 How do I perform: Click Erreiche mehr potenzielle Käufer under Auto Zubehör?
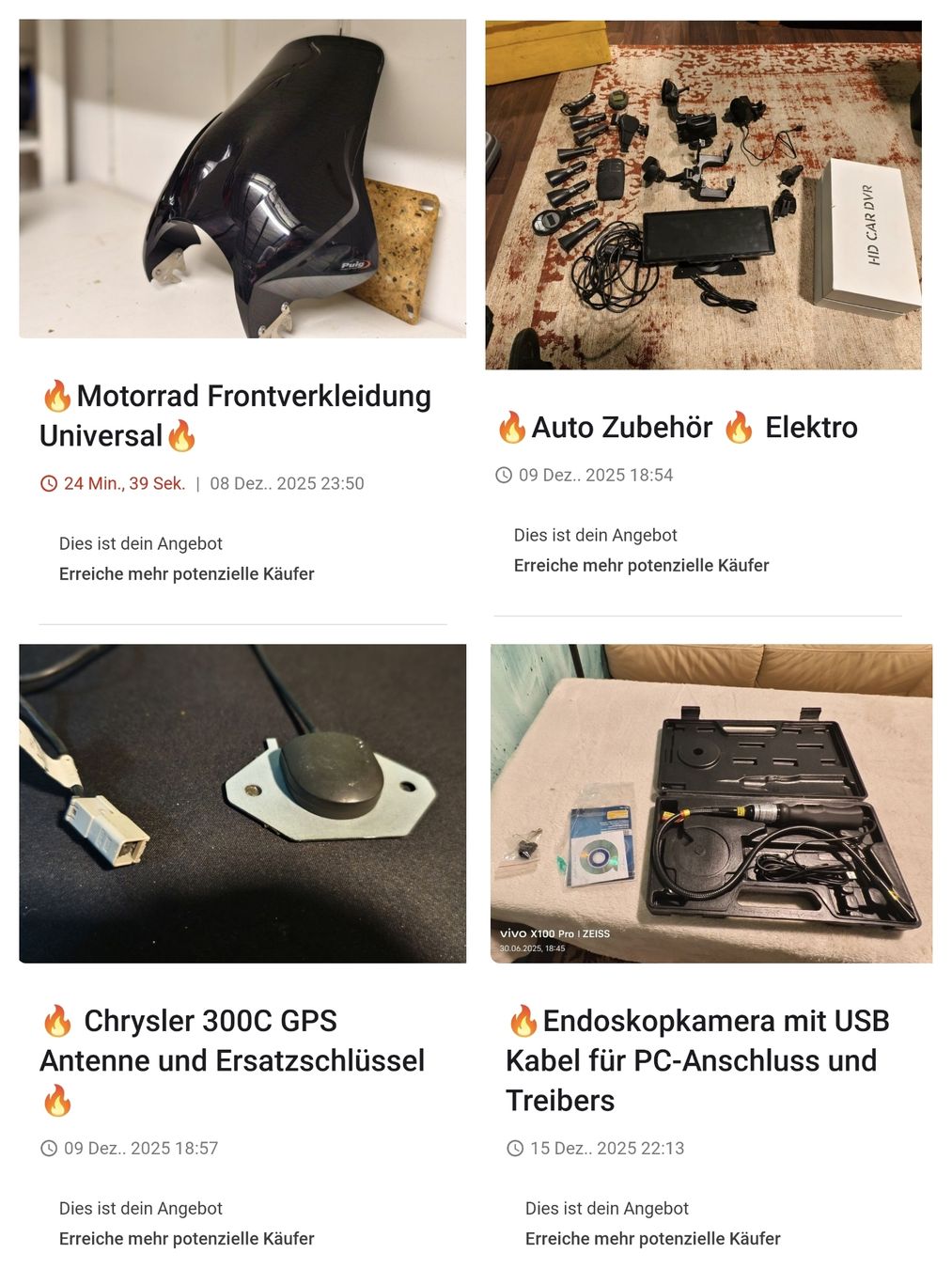point(642,565)
